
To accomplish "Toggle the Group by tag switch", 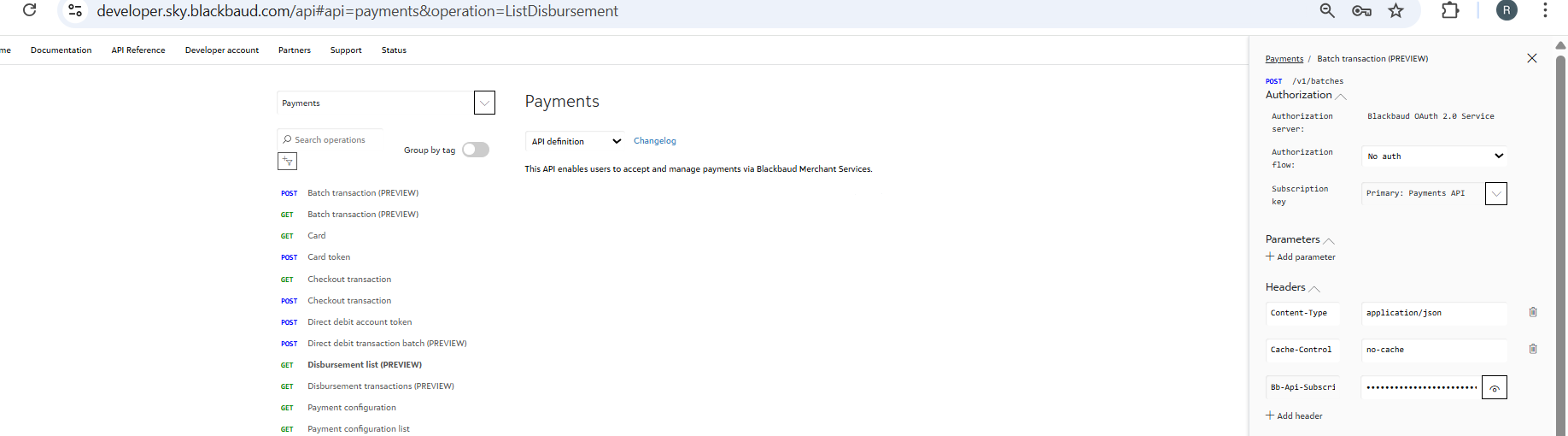I will [x=476, y=150].
